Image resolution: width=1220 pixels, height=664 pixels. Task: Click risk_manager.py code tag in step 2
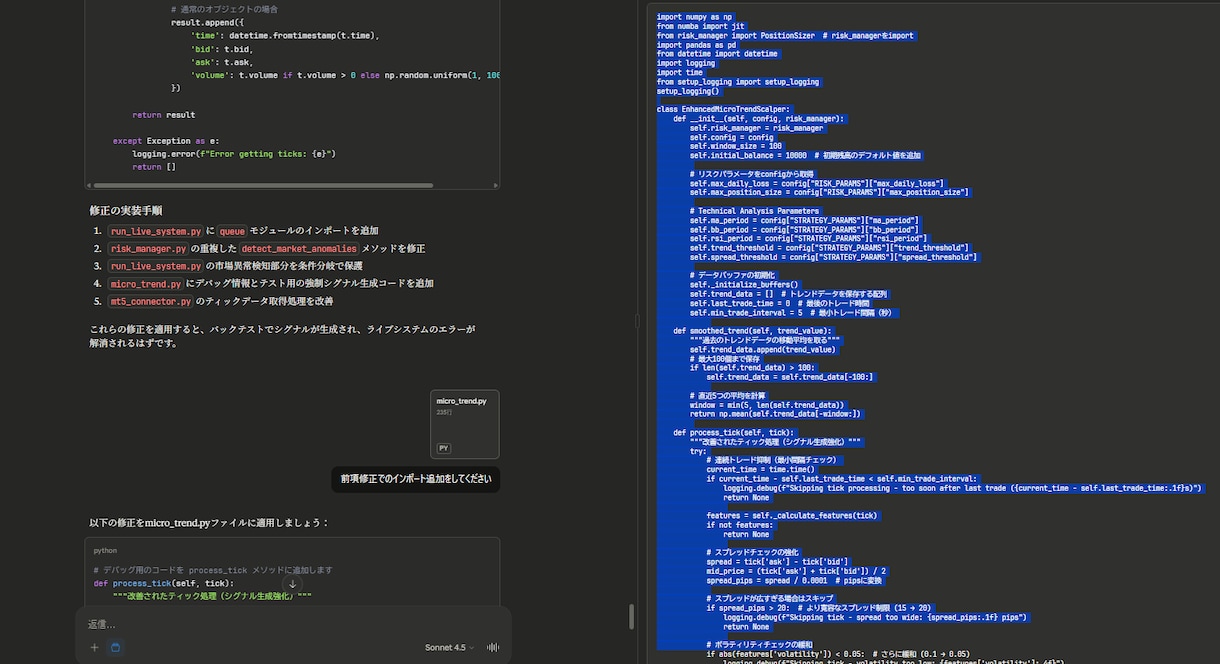pyautogui.click(x=148, y=248)
